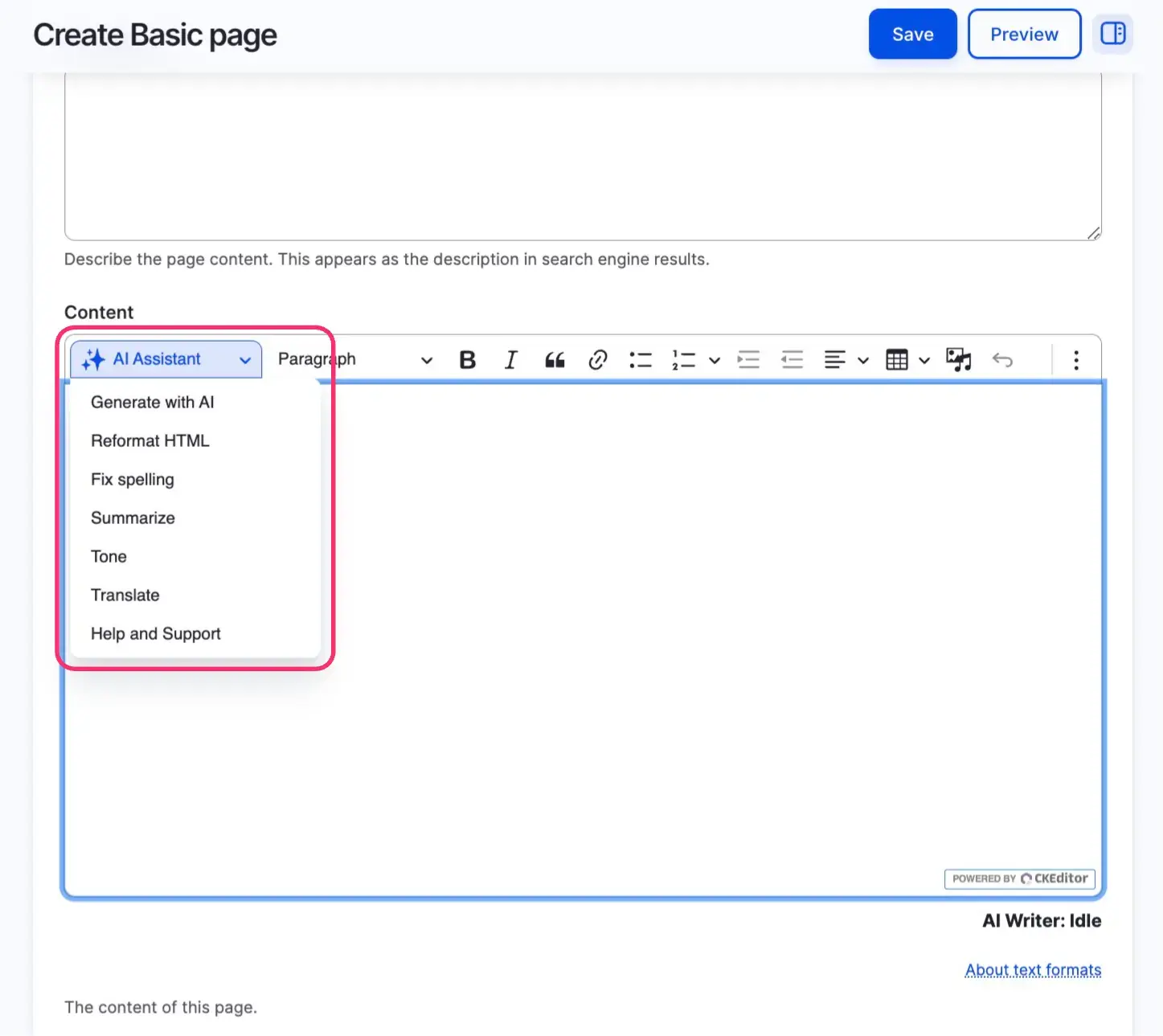Choose Fix spelling from menu
1163x1036 pixels.
133,480
